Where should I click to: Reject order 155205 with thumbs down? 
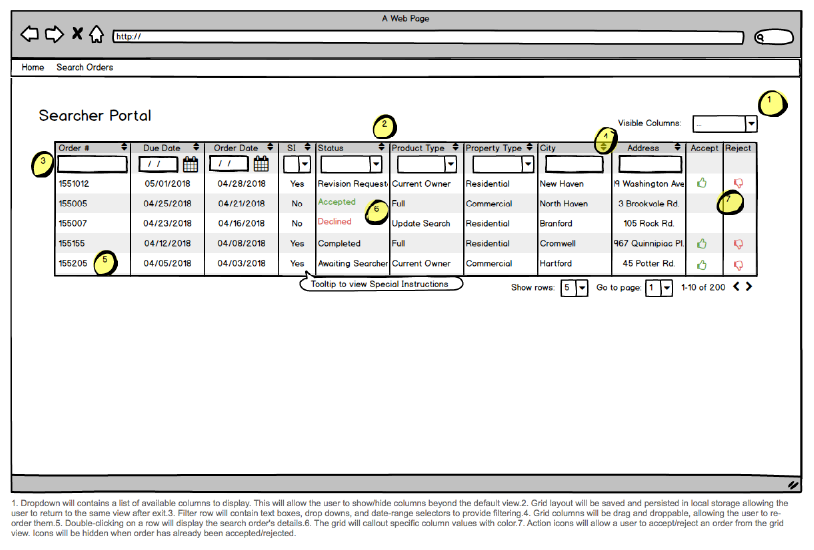coord(738,265)
